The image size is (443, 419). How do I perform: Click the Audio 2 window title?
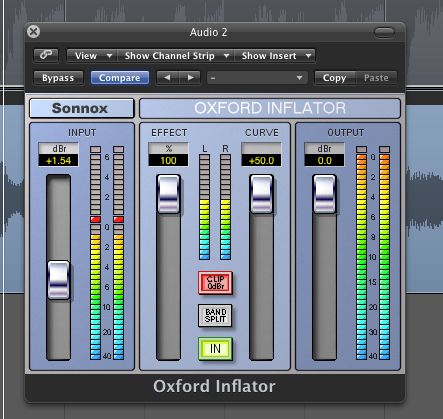pos(209,32)
